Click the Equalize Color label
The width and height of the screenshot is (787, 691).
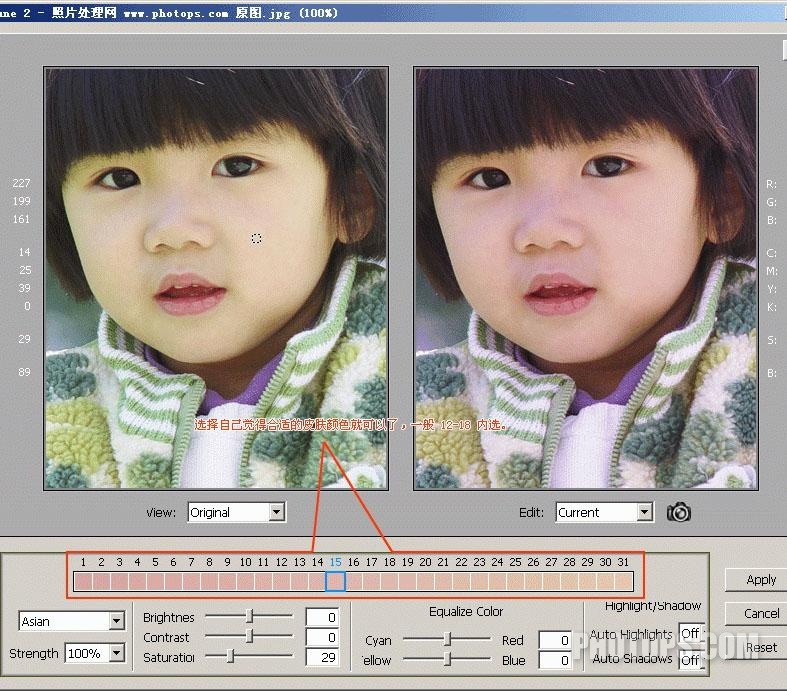tap(466, 611)
